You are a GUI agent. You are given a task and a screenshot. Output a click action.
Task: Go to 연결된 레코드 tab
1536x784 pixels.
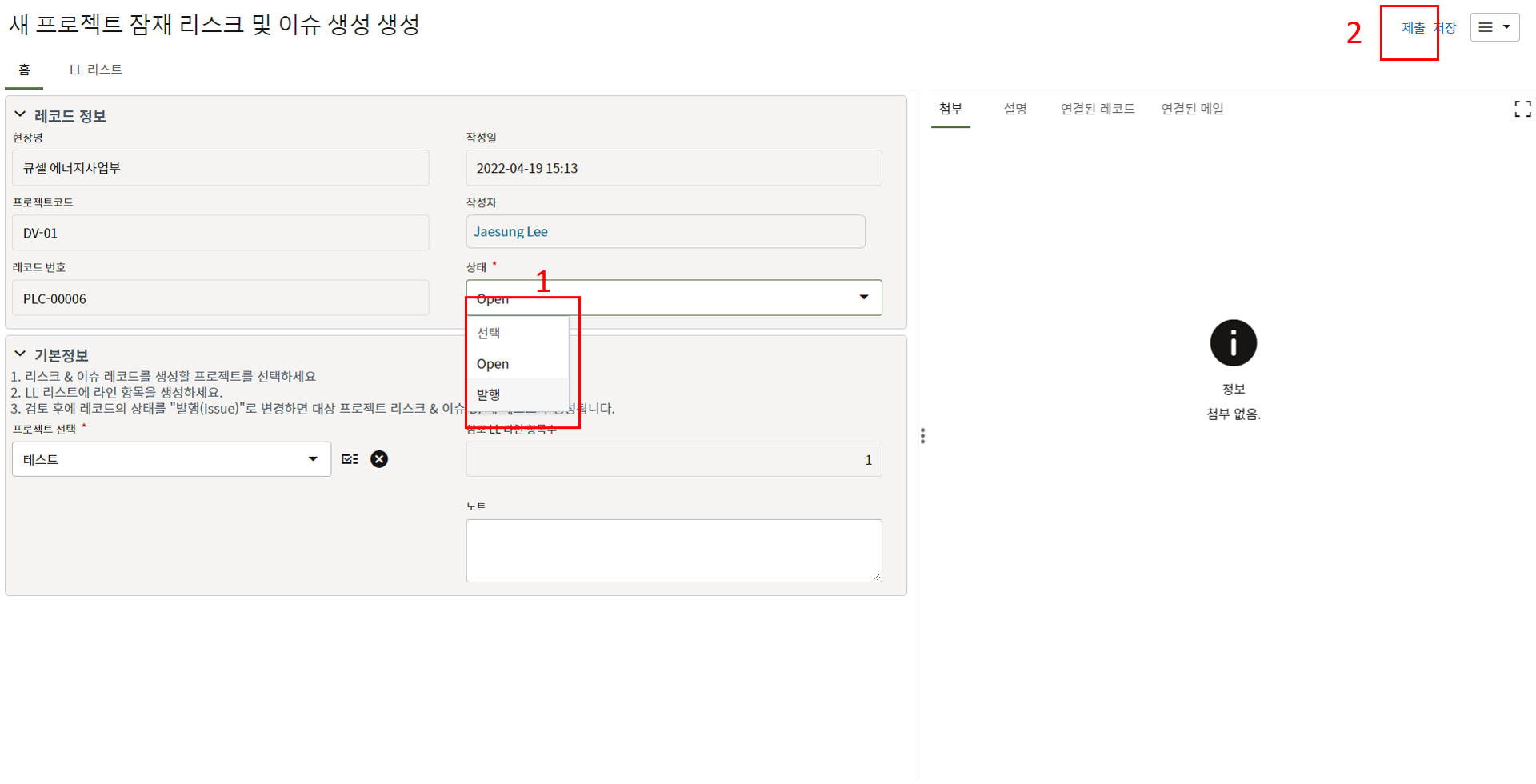tap(1097, 109)
